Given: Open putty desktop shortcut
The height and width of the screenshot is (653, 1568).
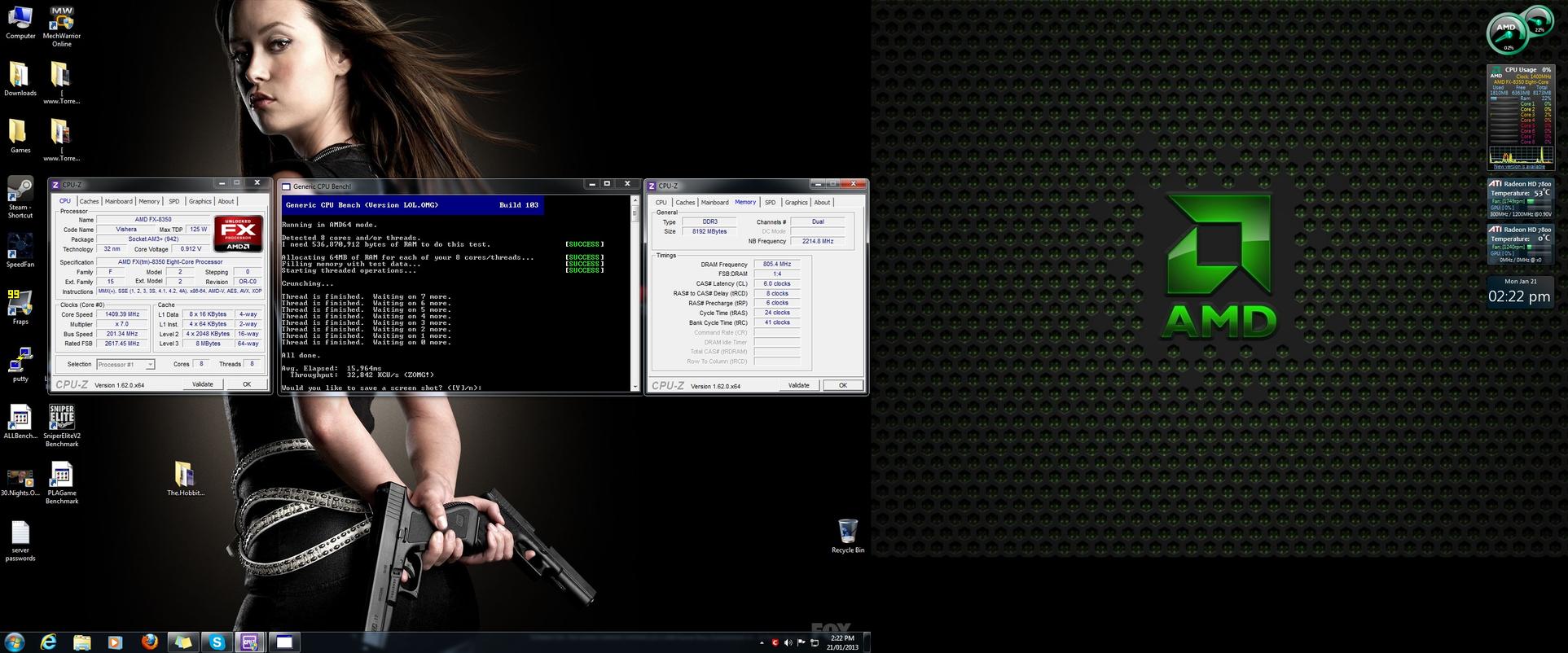Looking at the screenshot, I should point(20,364).
